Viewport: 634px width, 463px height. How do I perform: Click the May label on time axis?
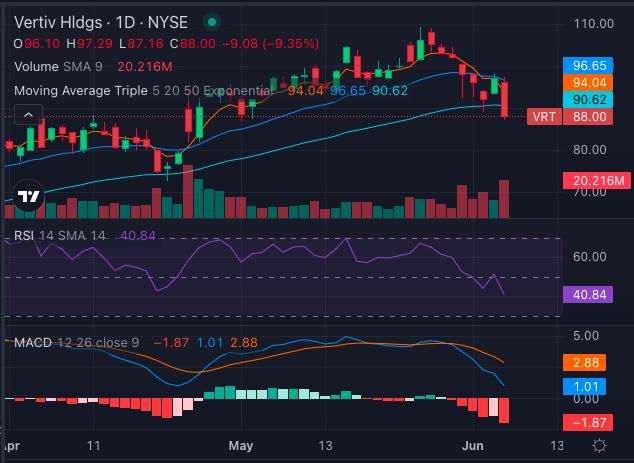(x=241, y=446)
